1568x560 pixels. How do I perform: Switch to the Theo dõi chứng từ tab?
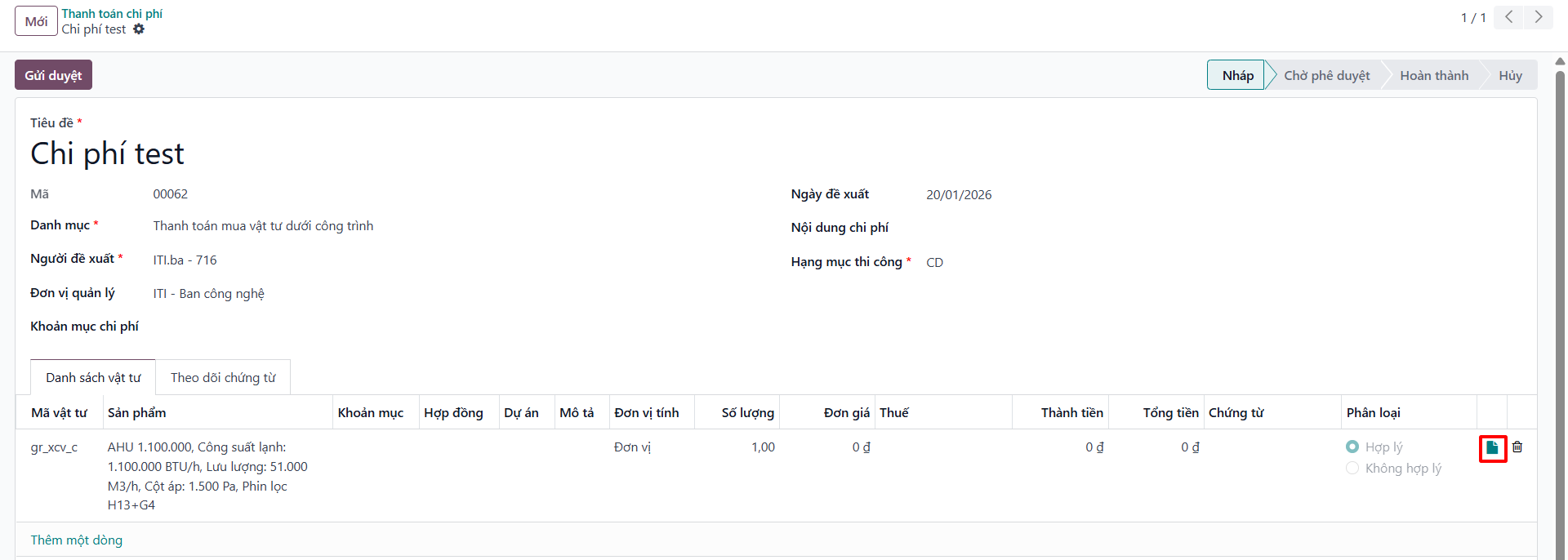(223, 377)
